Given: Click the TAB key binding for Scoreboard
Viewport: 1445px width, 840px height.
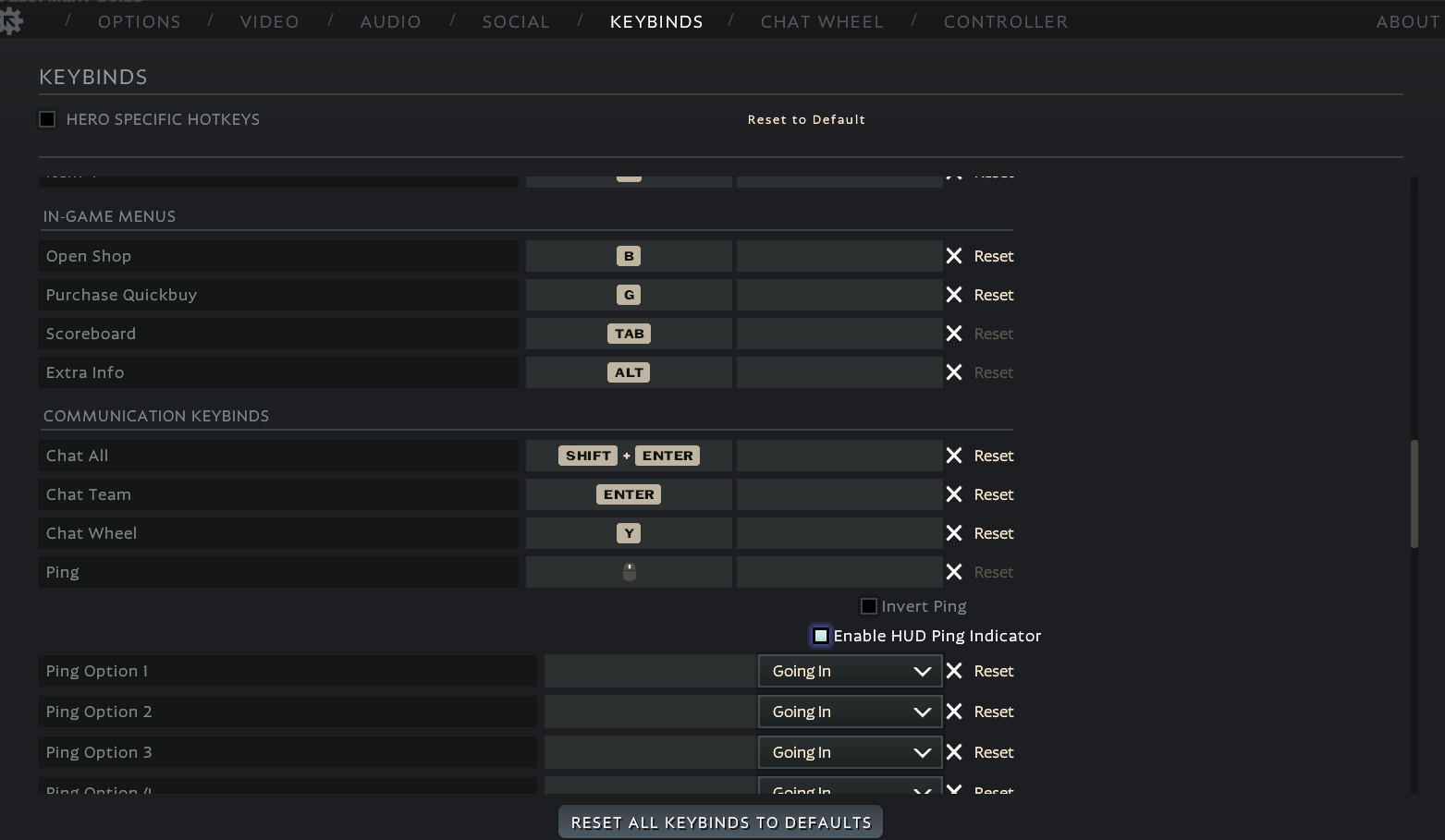Looking at the screenshot, I should click(x=629, y=334).
